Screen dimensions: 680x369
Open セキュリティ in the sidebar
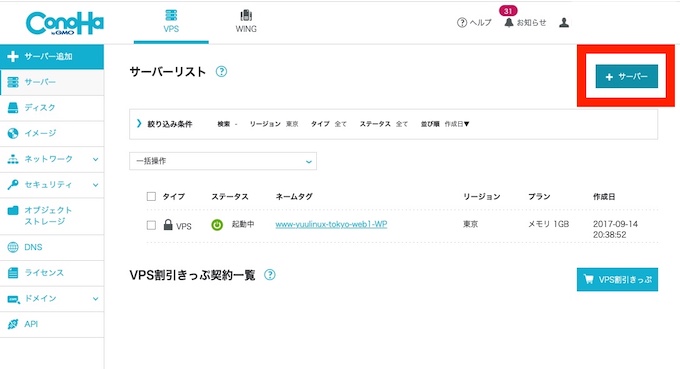pyautogui.click(x=52, y=185)
